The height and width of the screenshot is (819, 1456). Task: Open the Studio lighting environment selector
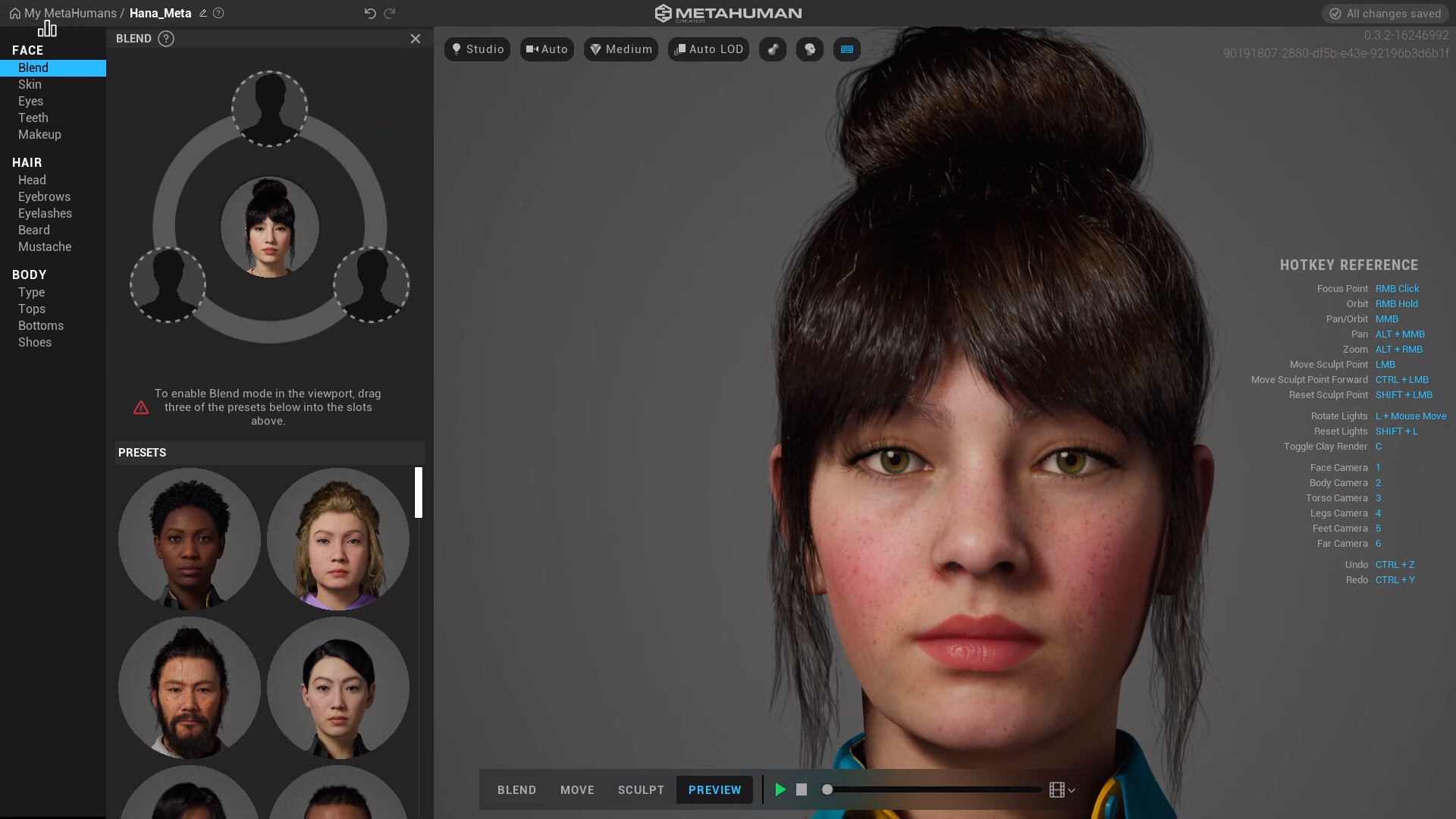477,49
